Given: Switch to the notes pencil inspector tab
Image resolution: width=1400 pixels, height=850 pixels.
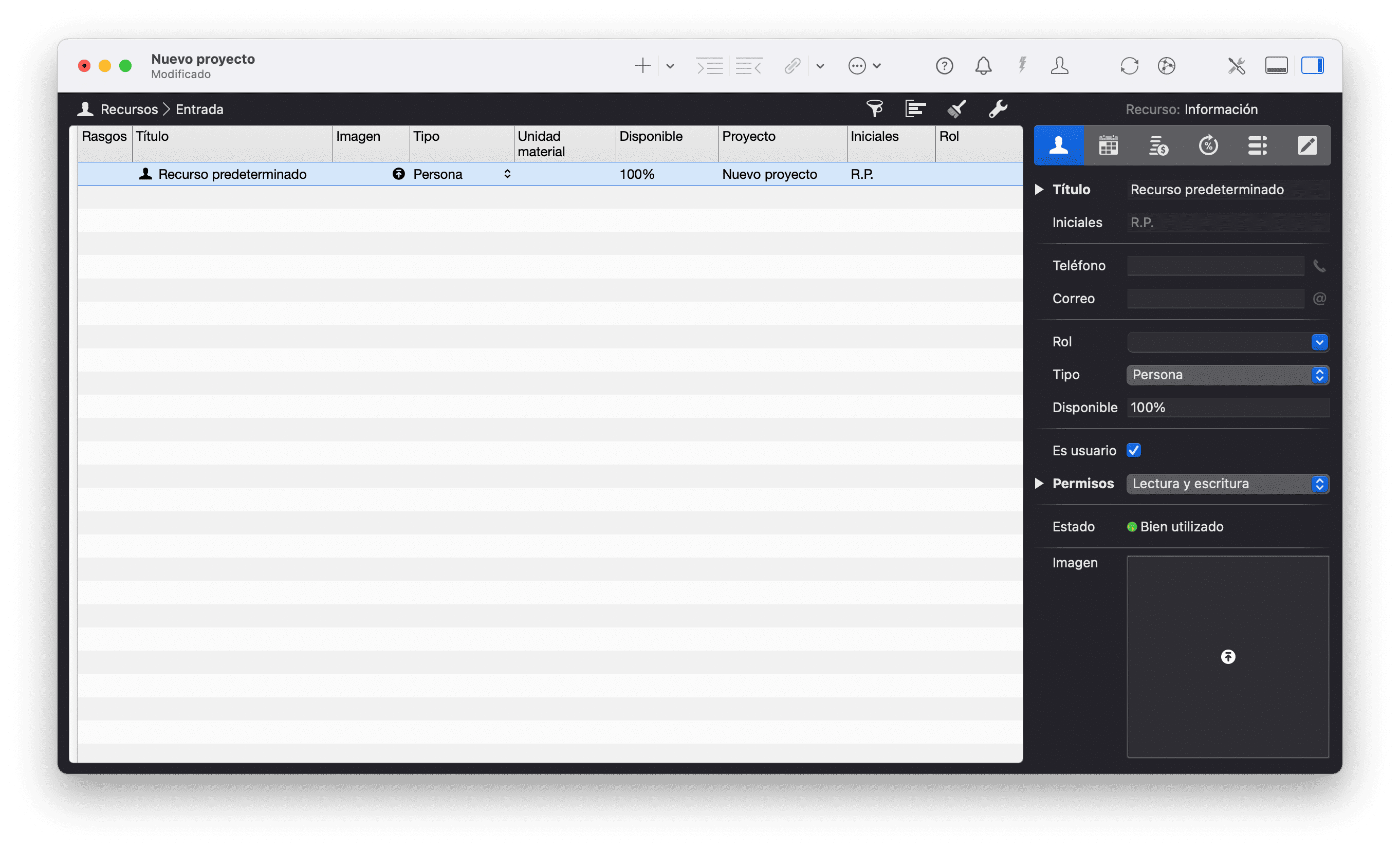Looking at the screenshot, I should (1307, 146).
